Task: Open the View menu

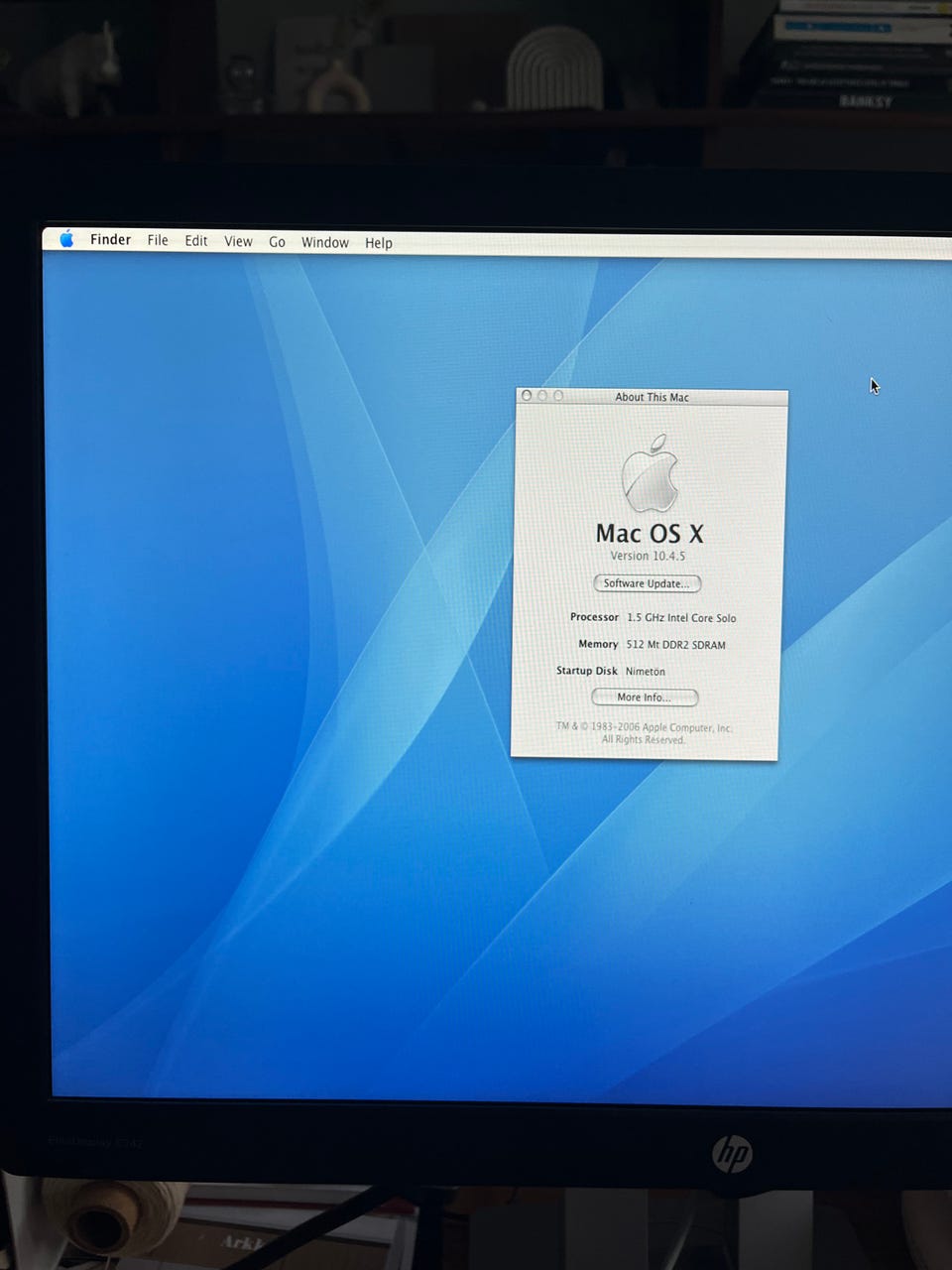Action: coord(238,241)
